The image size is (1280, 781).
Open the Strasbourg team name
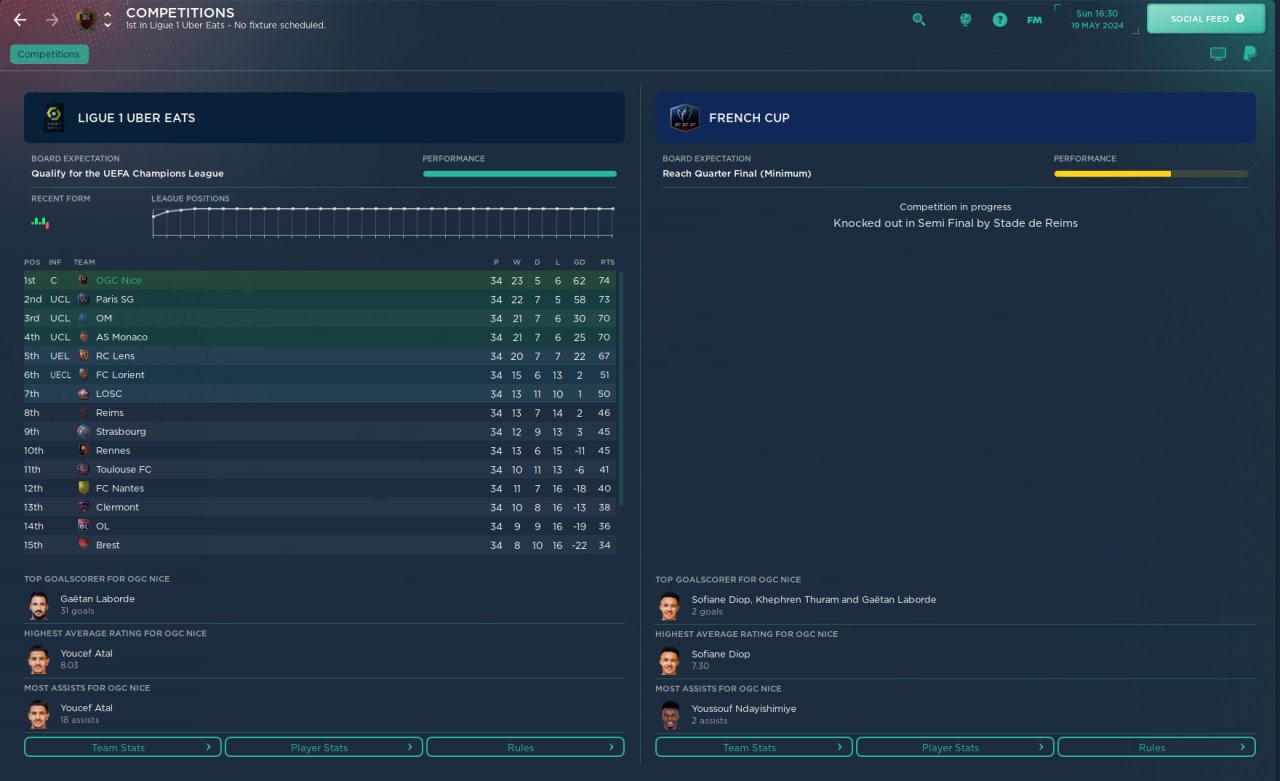(121, 432)
